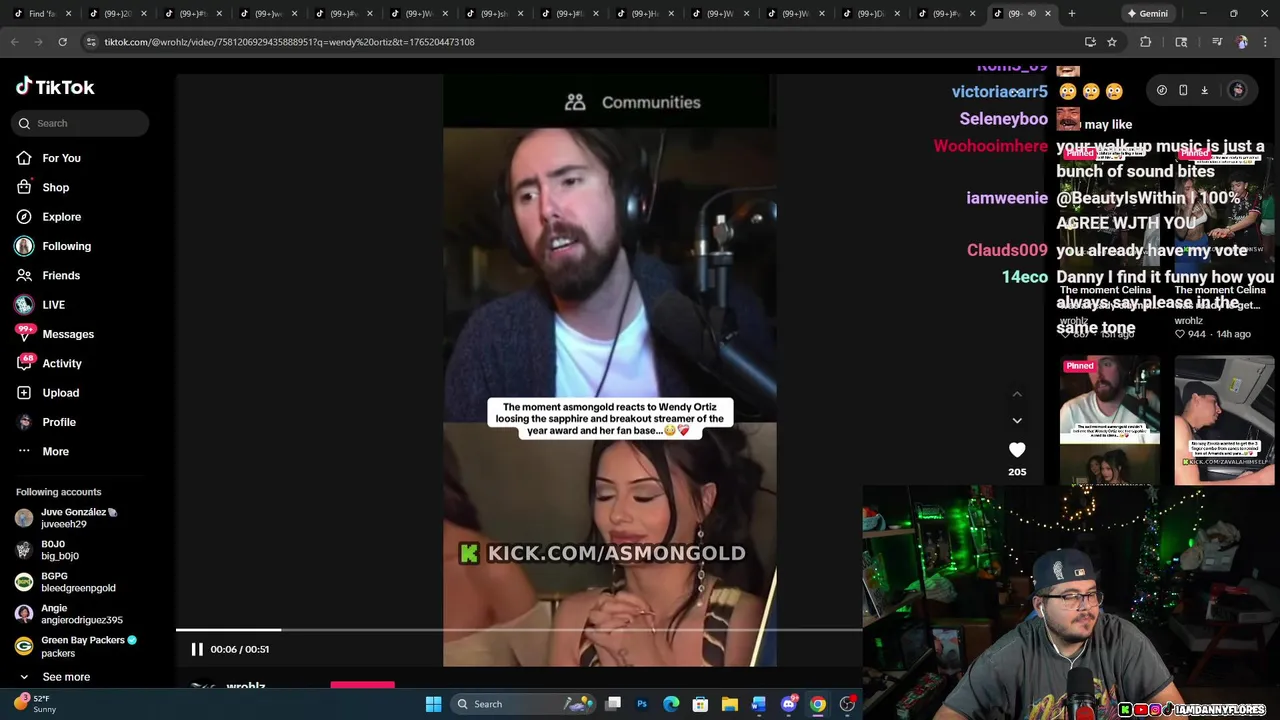The image size is (1280, 720).
Task: Expand the More menu in TikTok sidebar
Action: click(x=55, y=451)
